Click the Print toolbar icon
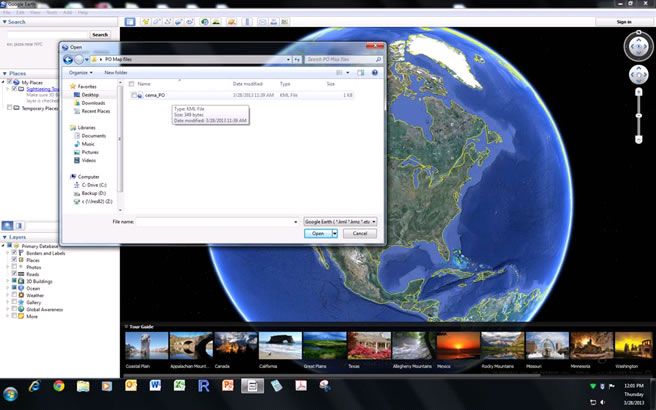656x410 pixels. pos(274,22)
